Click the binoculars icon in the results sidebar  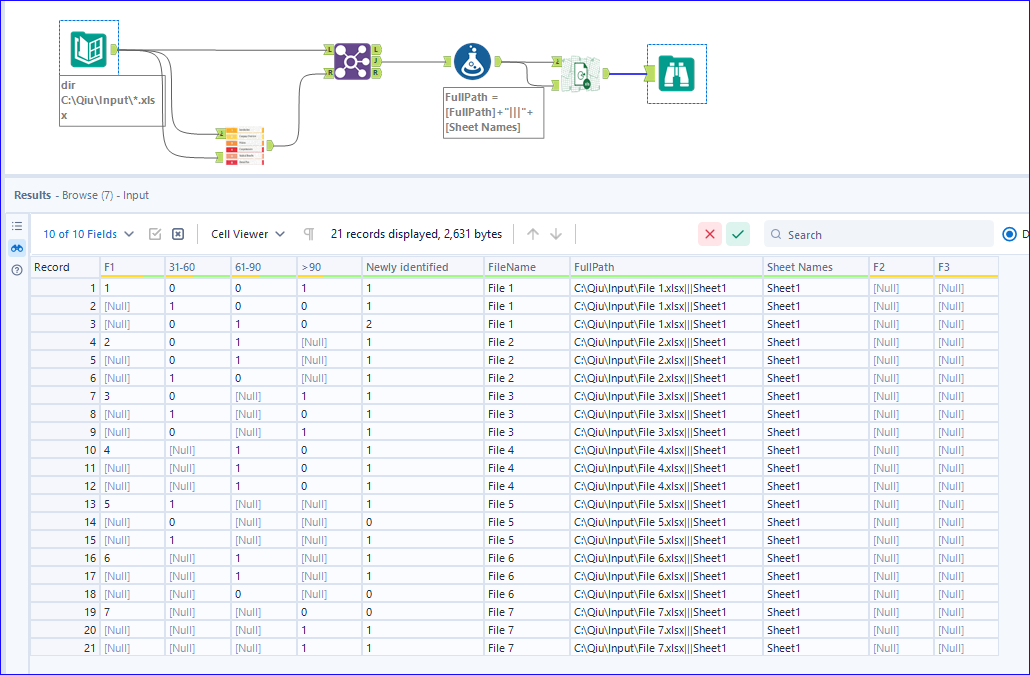pos(16,248)
